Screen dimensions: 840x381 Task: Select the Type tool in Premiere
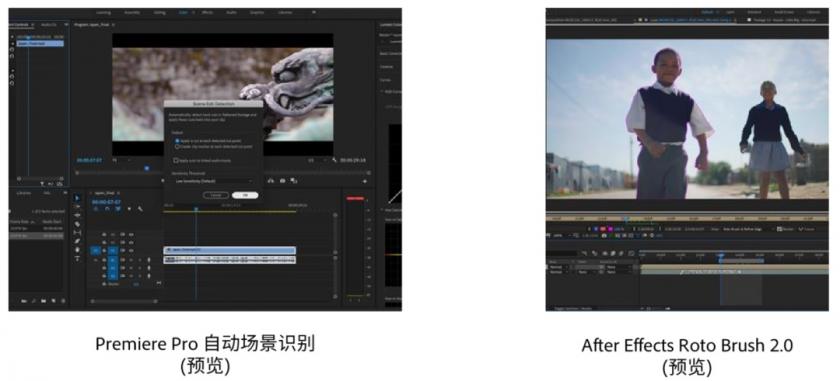coord(78,258)
